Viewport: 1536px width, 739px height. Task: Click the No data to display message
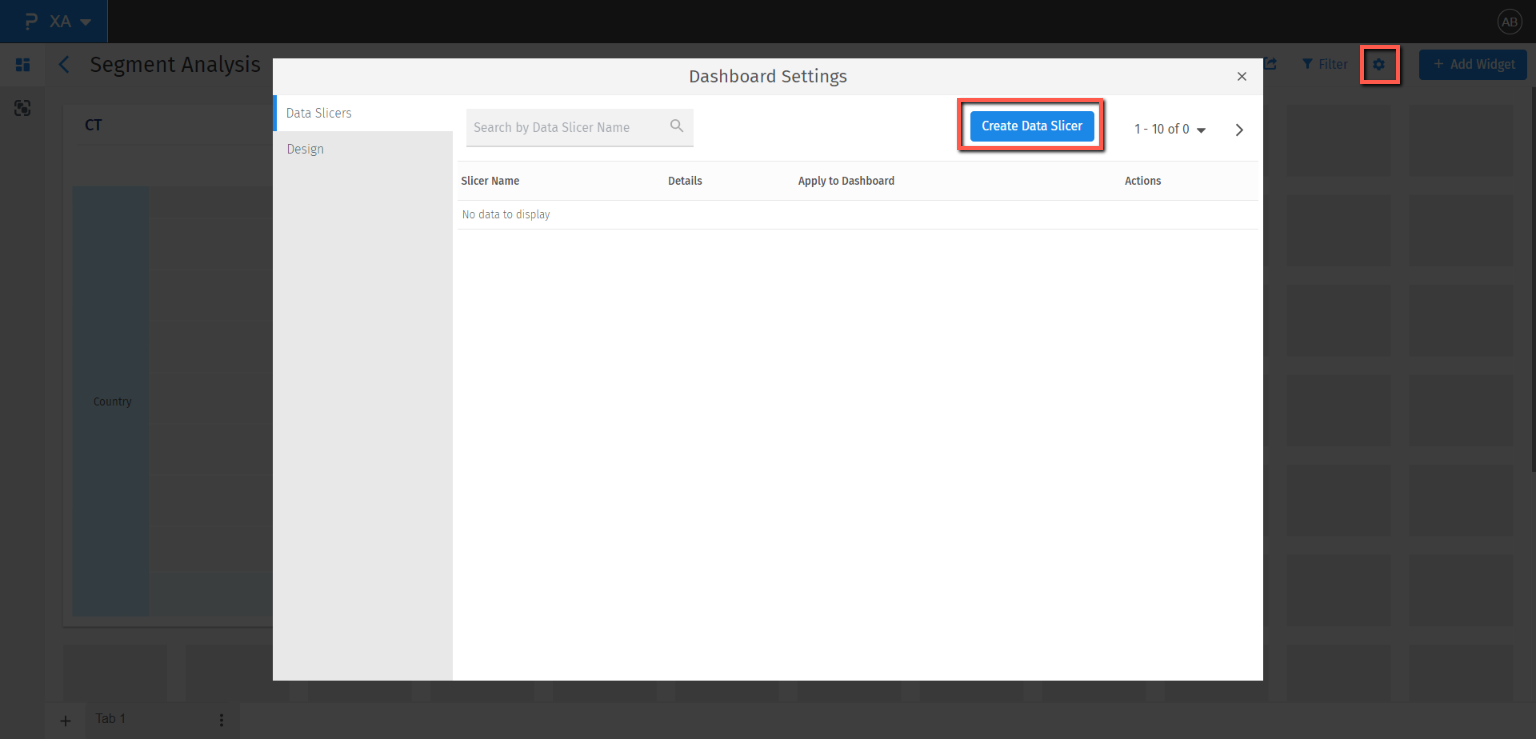(506, 215)
